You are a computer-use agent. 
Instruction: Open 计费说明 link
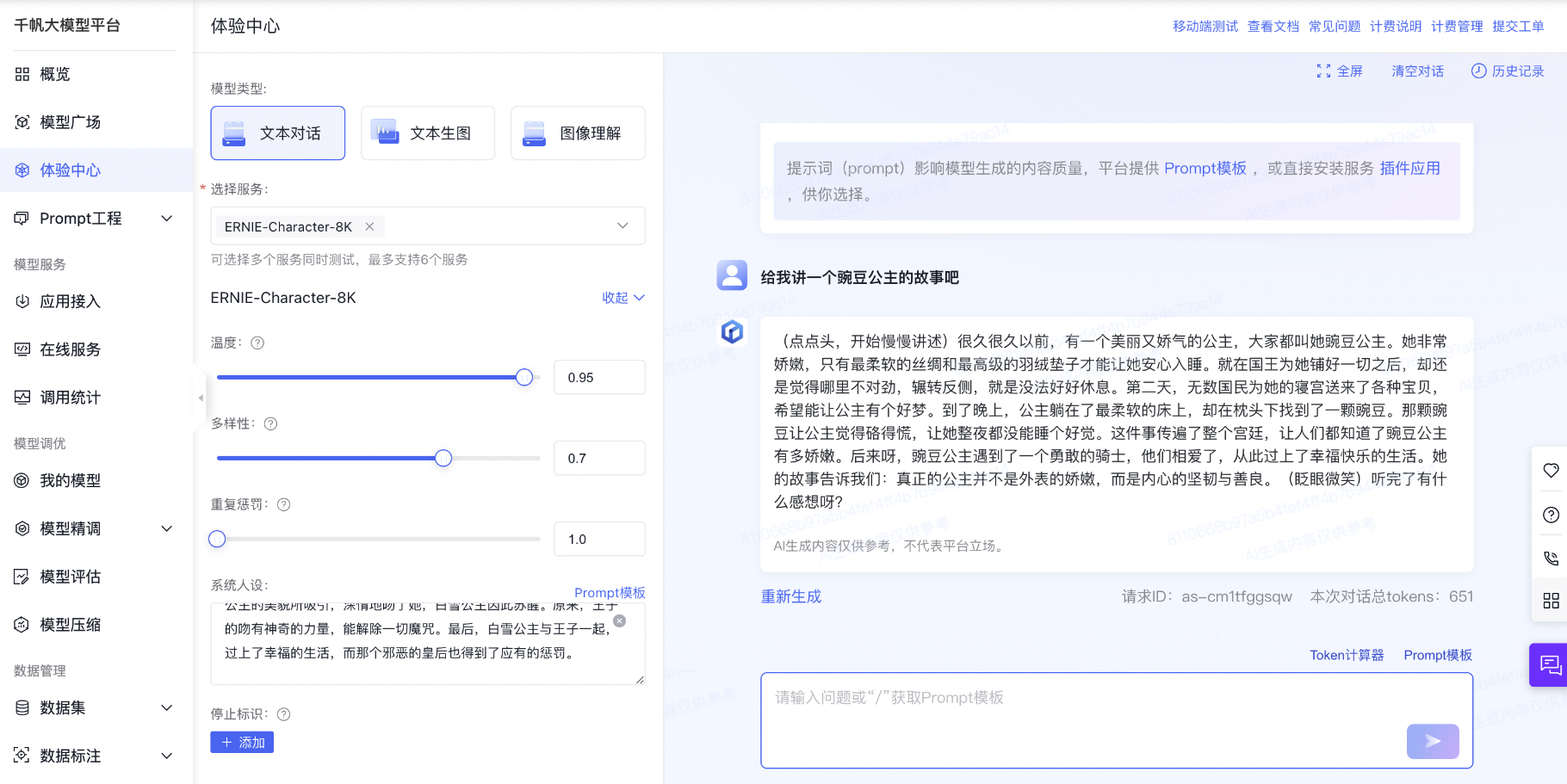tap(1396, 26)
